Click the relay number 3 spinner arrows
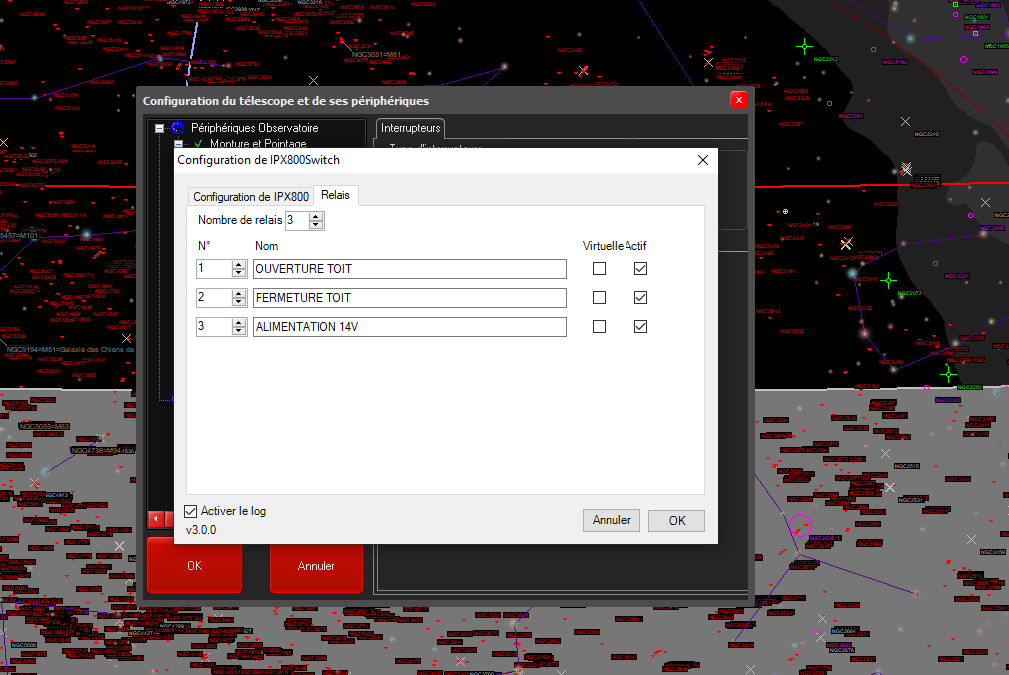The height and width of the screenshot is (675, 1009). (238, 327)
